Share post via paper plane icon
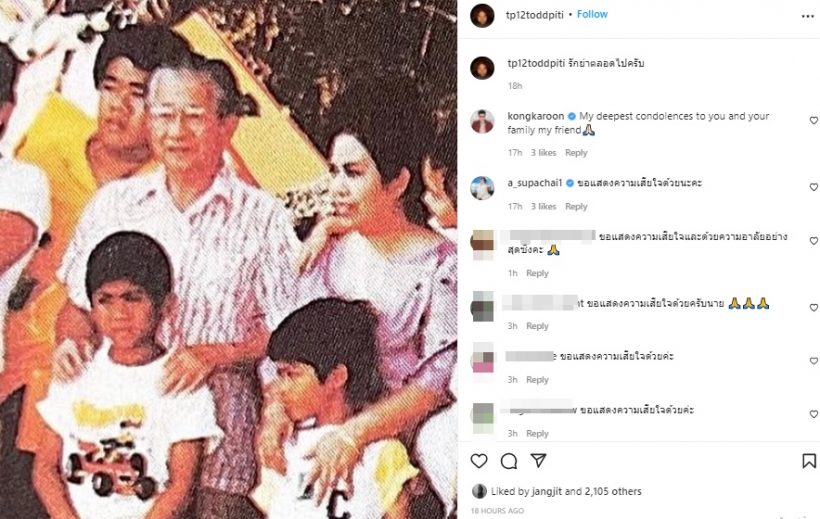The width and height of the screenshot is (820, 519). 538,460
